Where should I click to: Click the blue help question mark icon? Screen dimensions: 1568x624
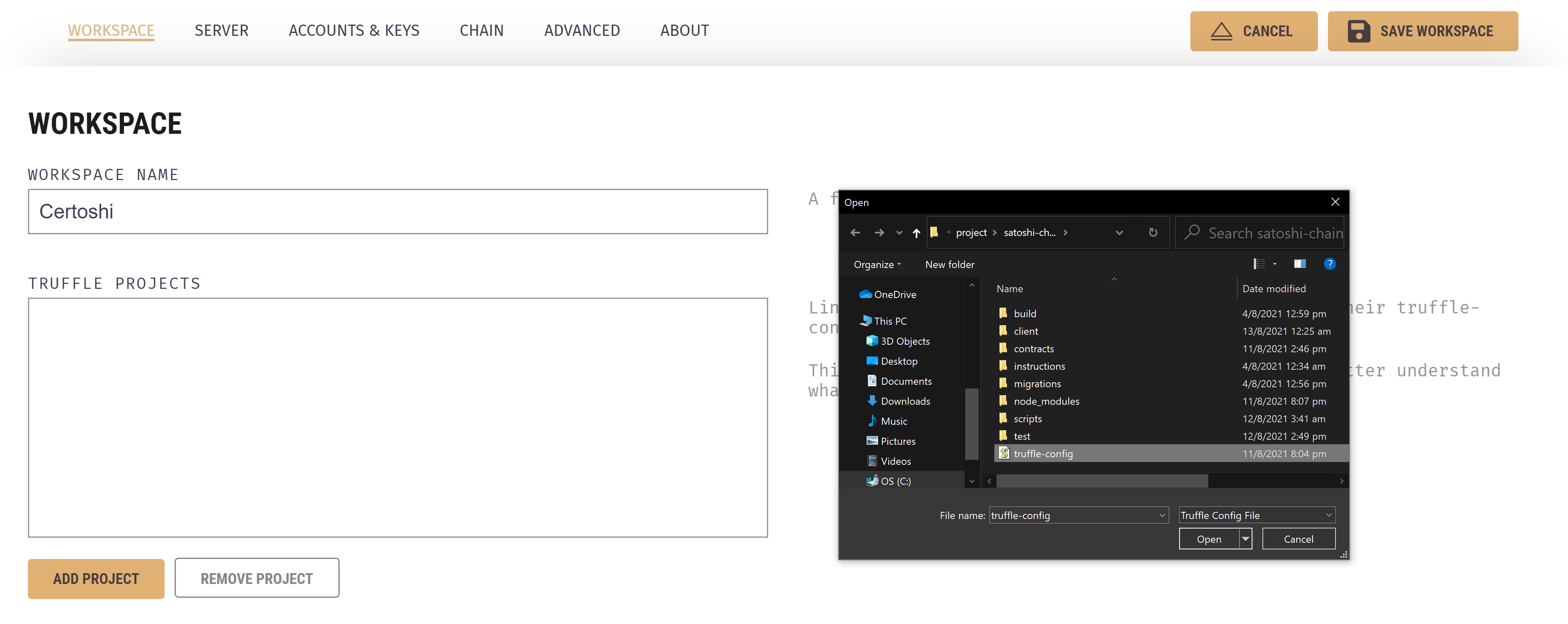click(1330, 263)
